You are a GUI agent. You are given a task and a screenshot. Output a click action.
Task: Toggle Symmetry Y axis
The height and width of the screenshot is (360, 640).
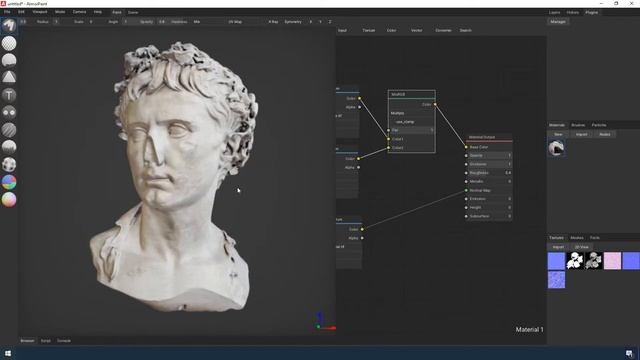(x=320, y=22)
